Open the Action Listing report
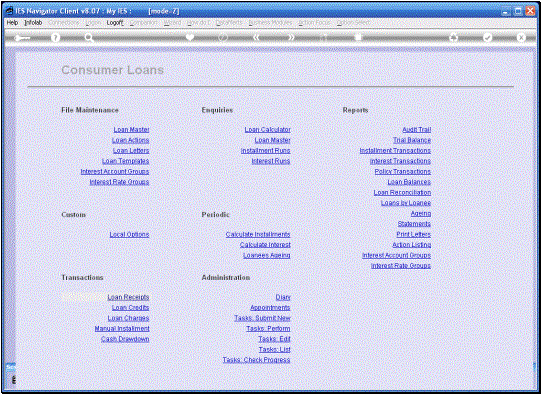This screenshot has height=394, width=541. click(x=412, y=245)
